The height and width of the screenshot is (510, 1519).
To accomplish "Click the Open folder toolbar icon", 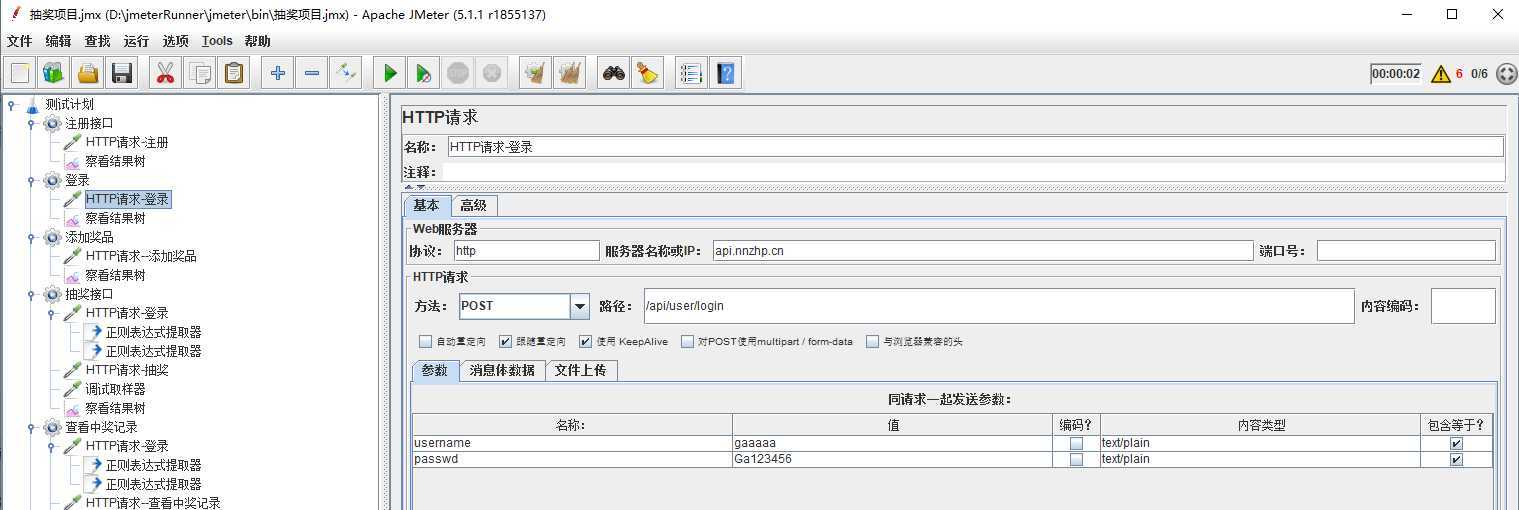I will (x=88, y=73).
